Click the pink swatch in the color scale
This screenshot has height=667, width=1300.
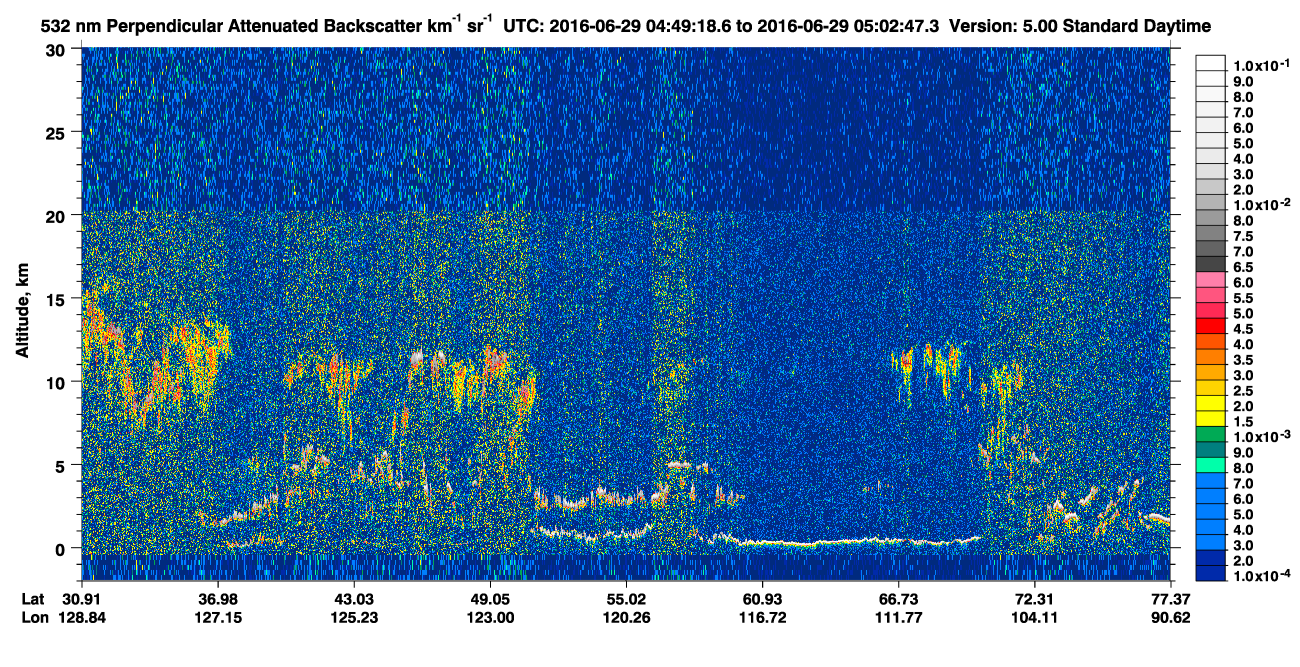[x=1210, y=280]
